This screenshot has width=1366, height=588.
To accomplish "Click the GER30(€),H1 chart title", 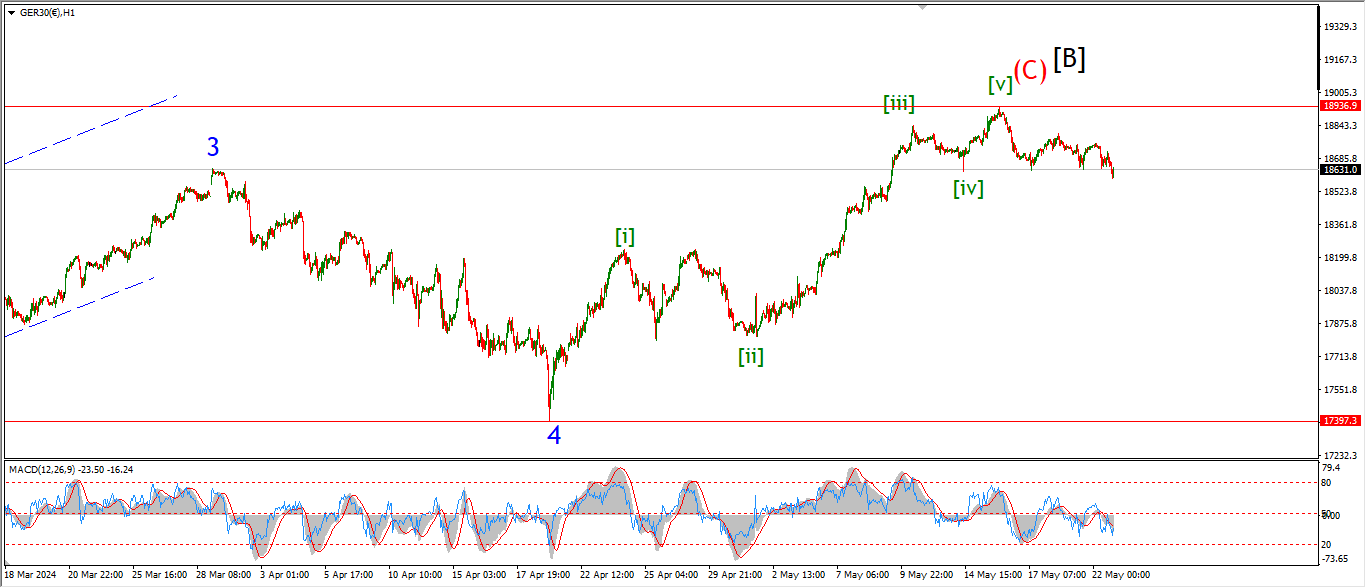I will [49, 12].
